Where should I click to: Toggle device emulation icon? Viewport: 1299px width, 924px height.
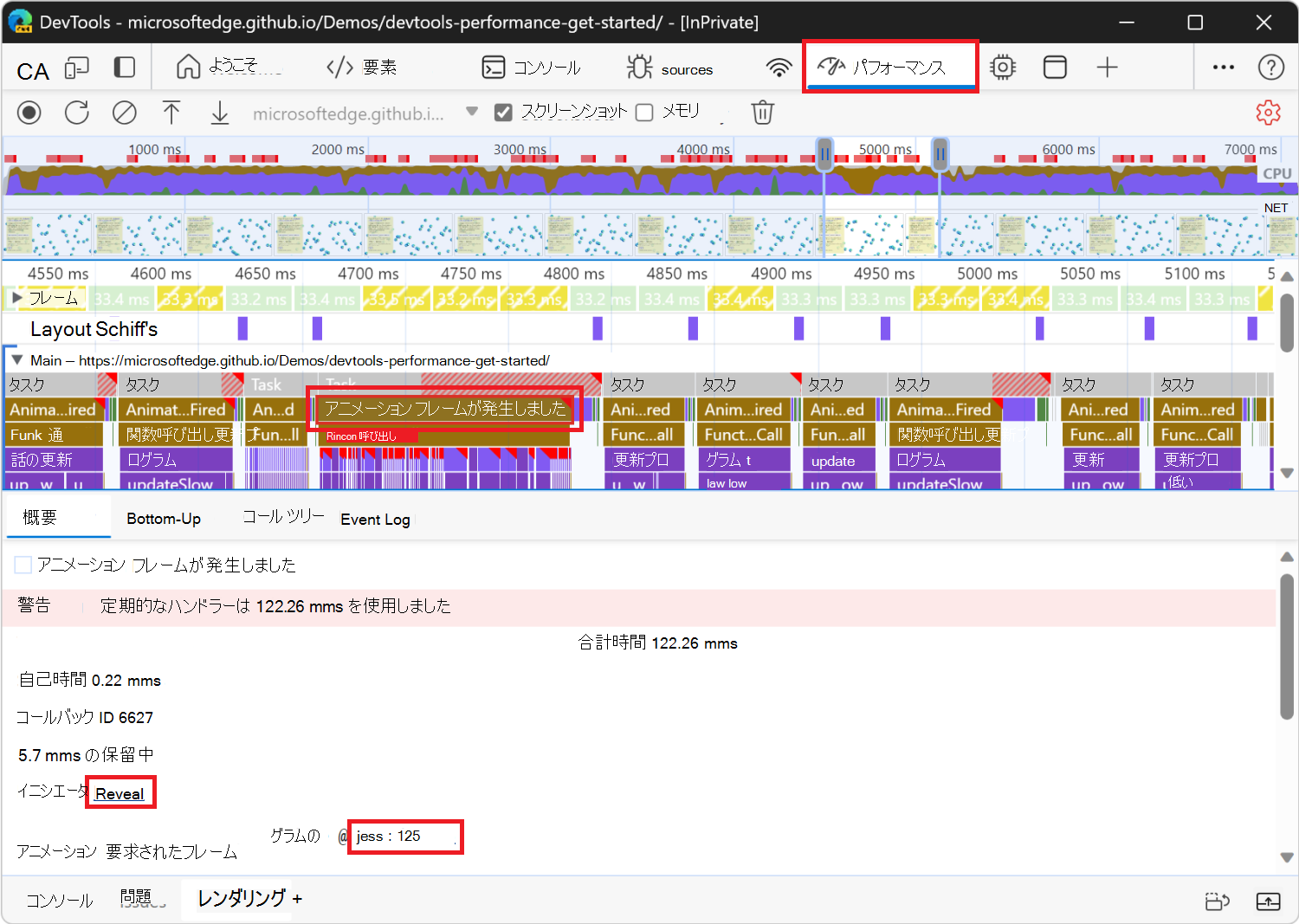pyautogui.click(x=77, y=68)
